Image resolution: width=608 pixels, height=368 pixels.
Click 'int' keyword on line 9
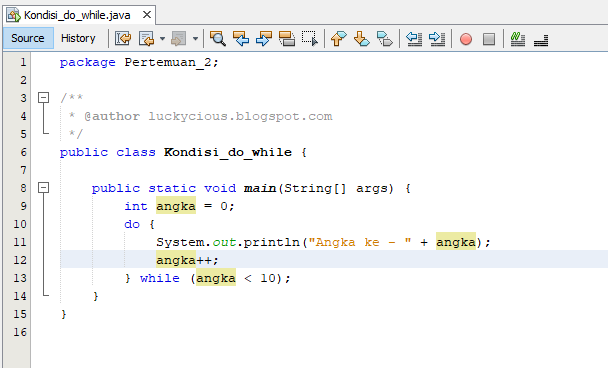(136, 206)
